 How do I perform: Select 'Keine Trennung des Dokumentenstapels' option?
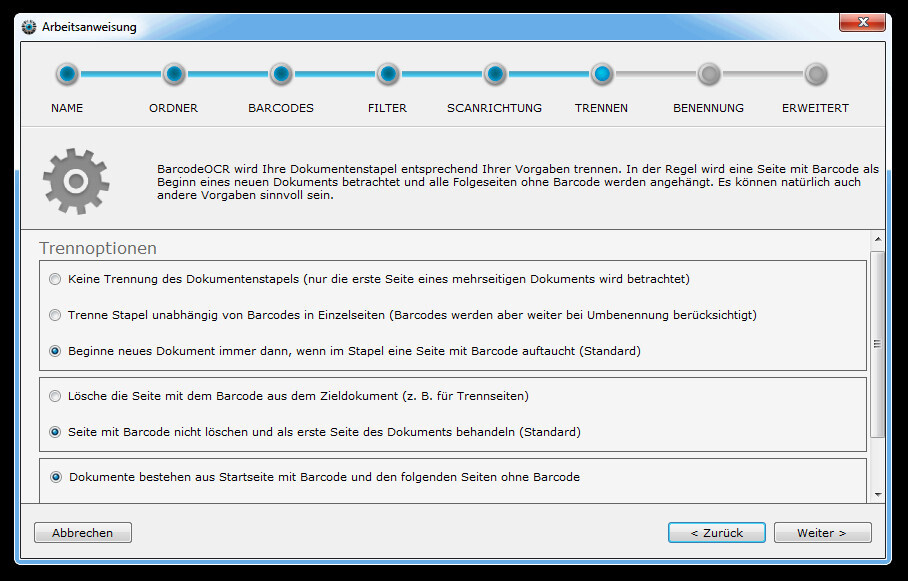tap(55, 279)
